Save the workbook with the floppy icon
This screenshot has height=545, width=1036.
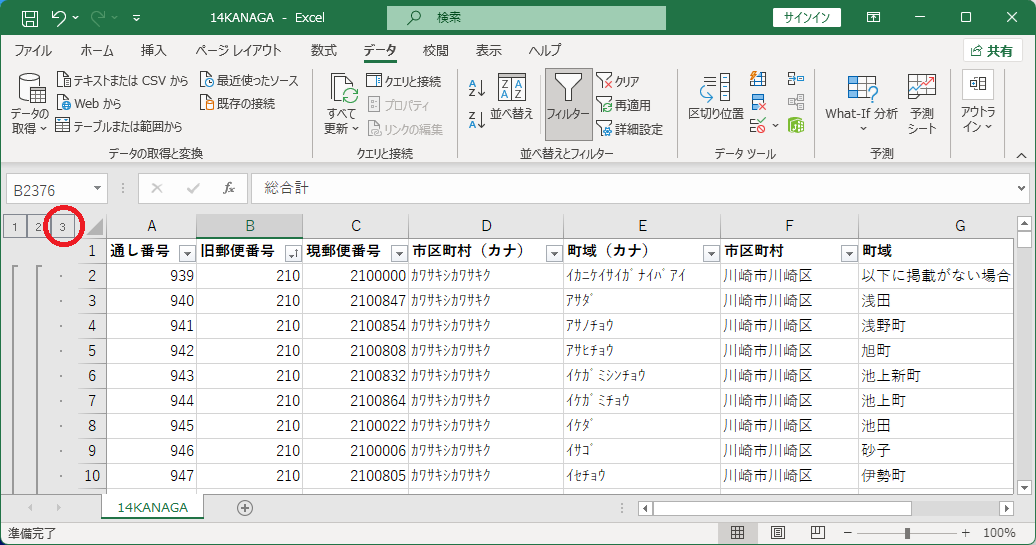tap(30, 18)
